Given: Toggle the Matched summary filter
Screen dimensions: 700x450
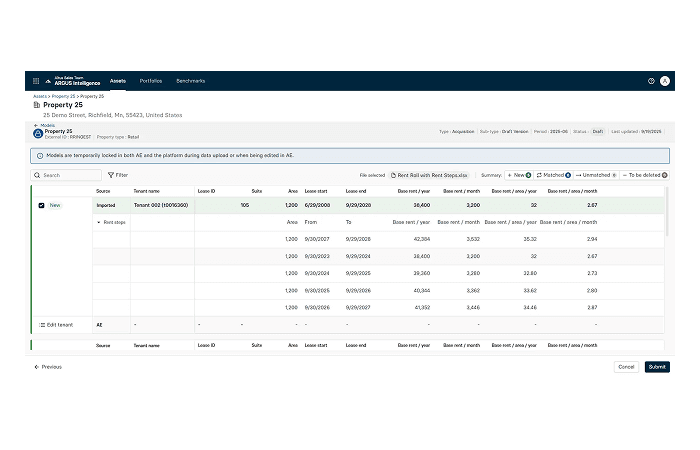Looking at the screenshot, I should coord(553,175).
